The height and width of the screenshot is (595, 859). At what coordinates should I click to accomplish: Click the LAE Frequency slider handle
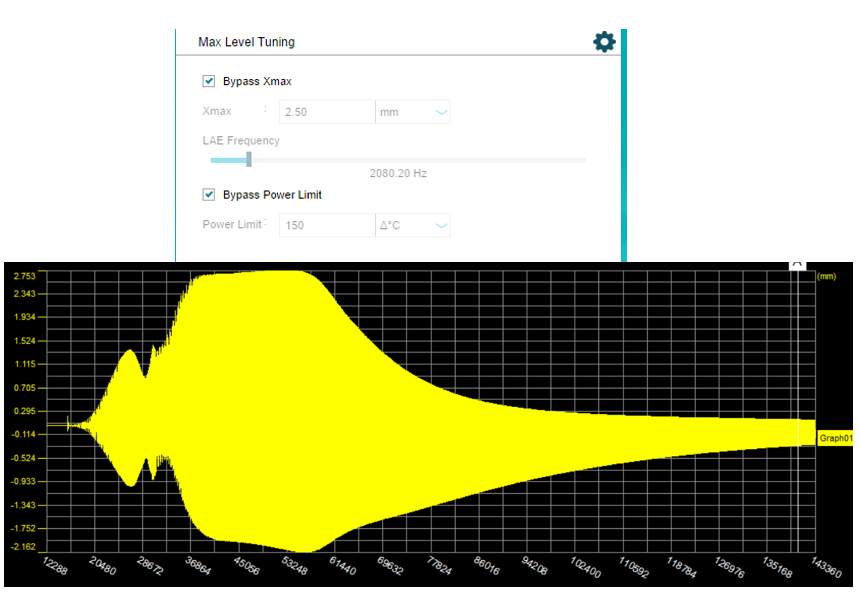[249, 159]
